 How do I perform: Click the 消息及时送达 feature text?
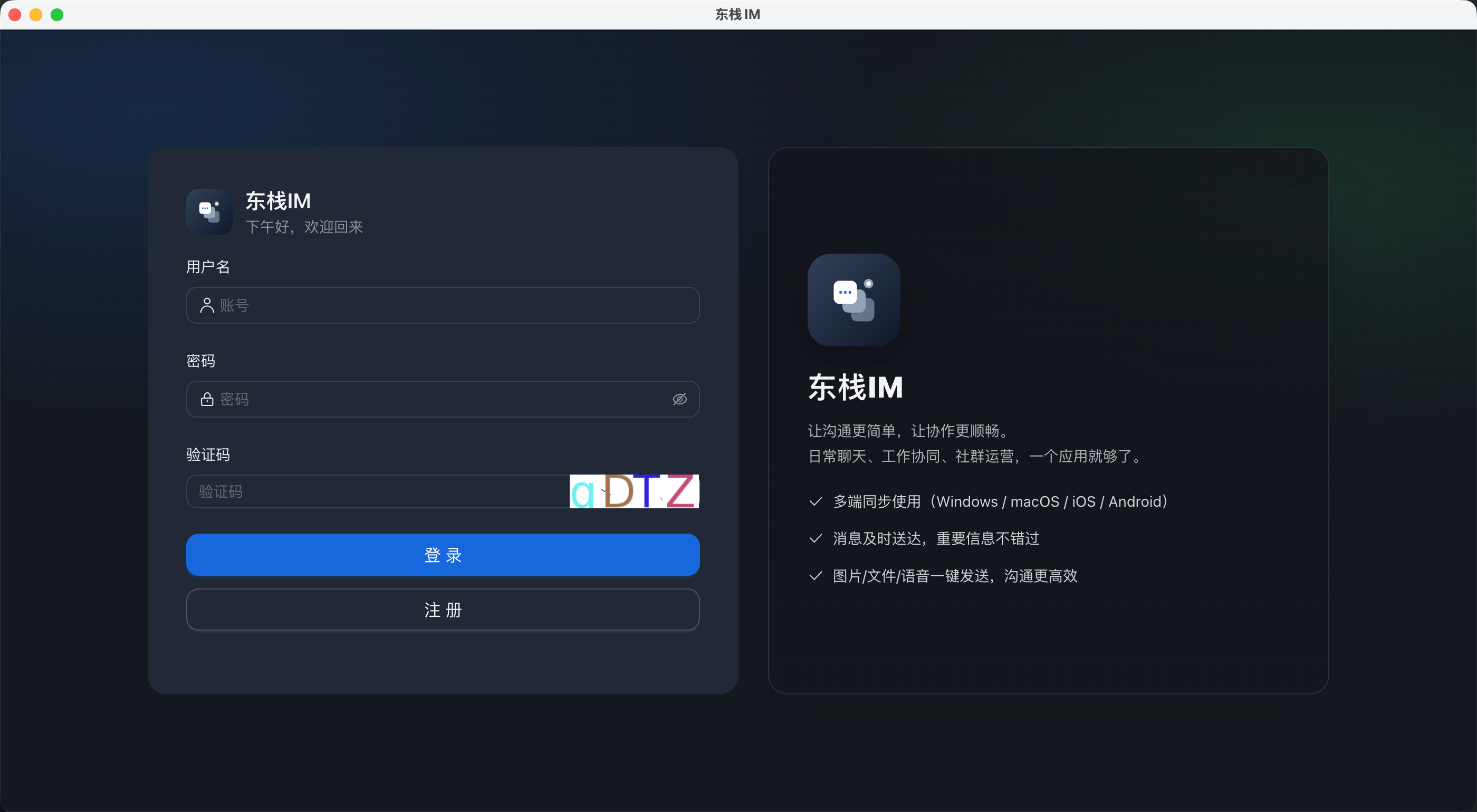click(x=936, y=539)
